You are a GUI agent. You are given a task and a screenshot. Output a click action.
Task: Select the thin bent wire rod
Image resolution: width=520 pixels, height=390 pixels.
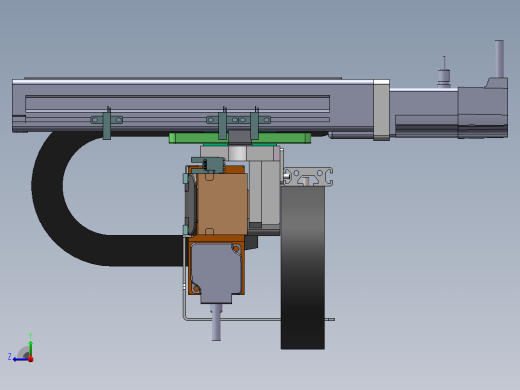(233, 318)
